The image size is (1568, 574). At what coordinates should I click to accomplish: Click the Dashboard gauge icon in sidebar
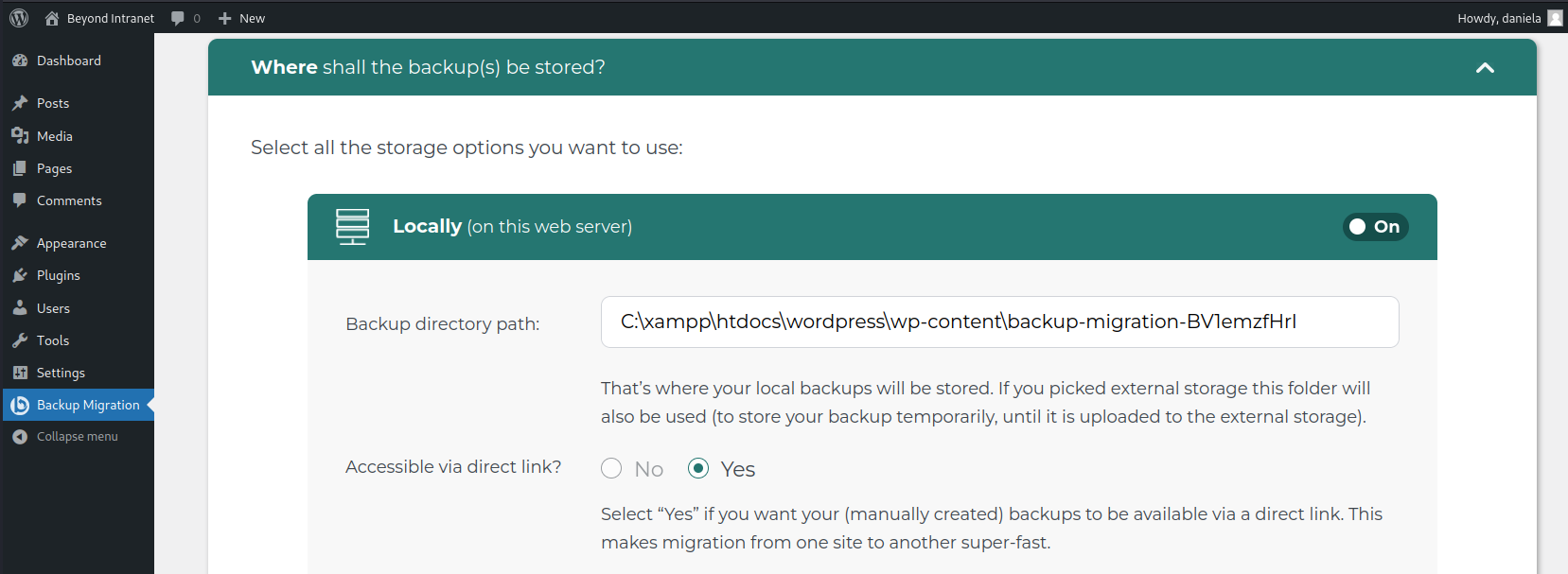(x=20, y=61)
